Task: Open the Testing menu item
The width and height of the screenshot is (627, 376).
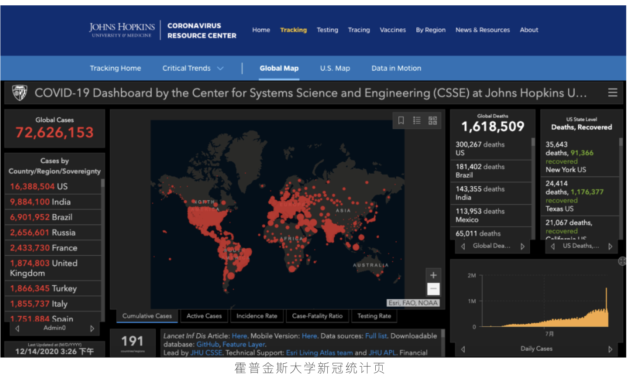Action: [327, 30]
